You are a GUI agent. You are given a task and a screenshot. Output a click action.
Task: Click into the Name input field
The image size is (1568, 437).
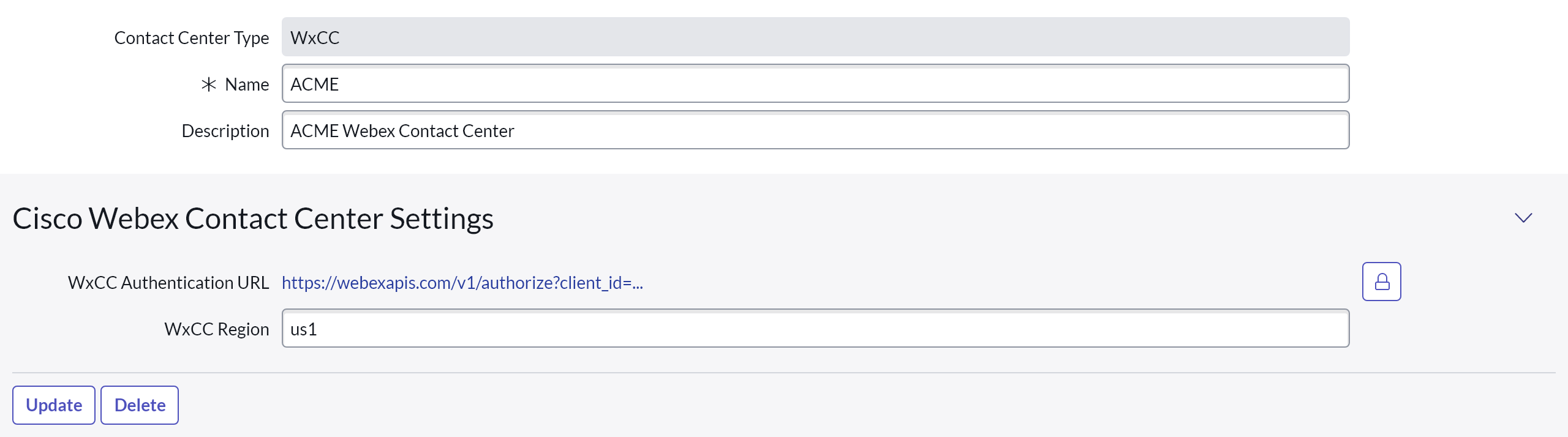click(815, 84)
